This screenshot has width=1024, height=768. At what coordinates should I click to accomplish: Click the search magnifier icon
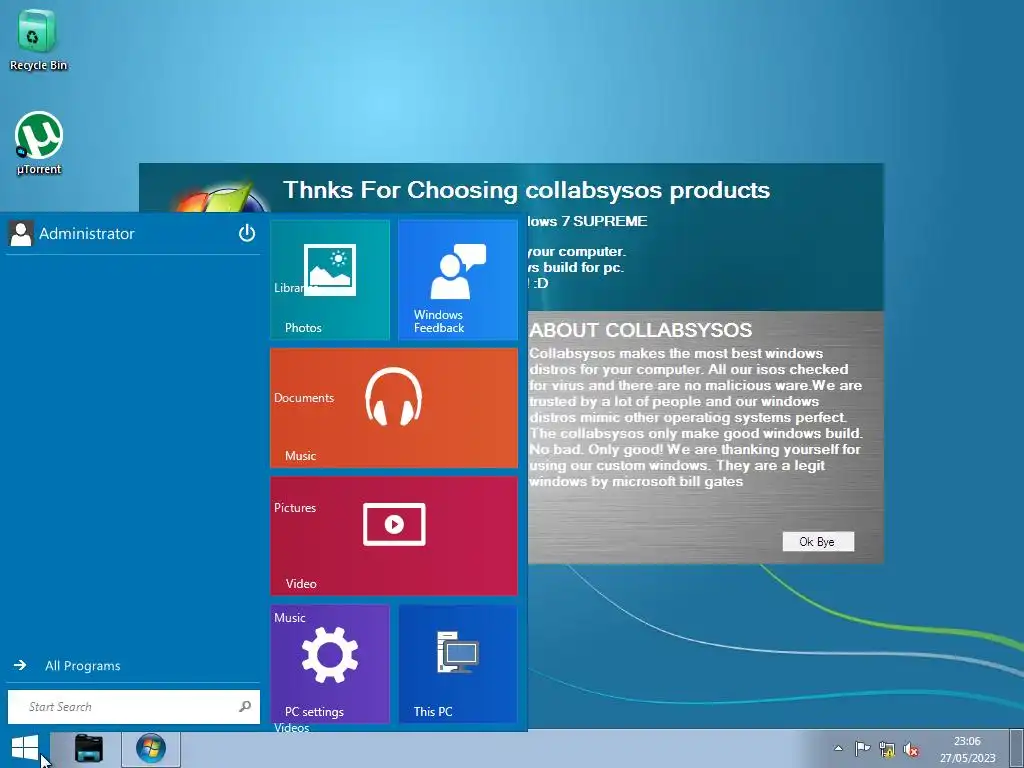pyautogui.click(x=245, y=706)
